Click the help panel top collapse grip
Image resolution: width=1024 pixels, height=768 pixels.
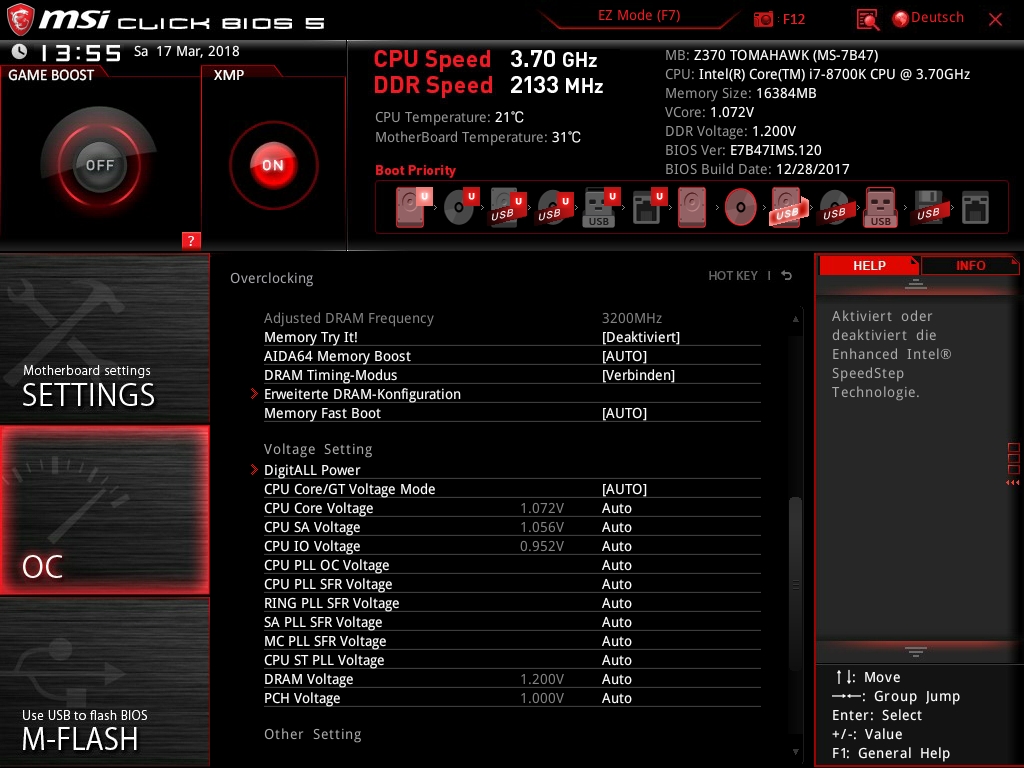tap(916, 284)
